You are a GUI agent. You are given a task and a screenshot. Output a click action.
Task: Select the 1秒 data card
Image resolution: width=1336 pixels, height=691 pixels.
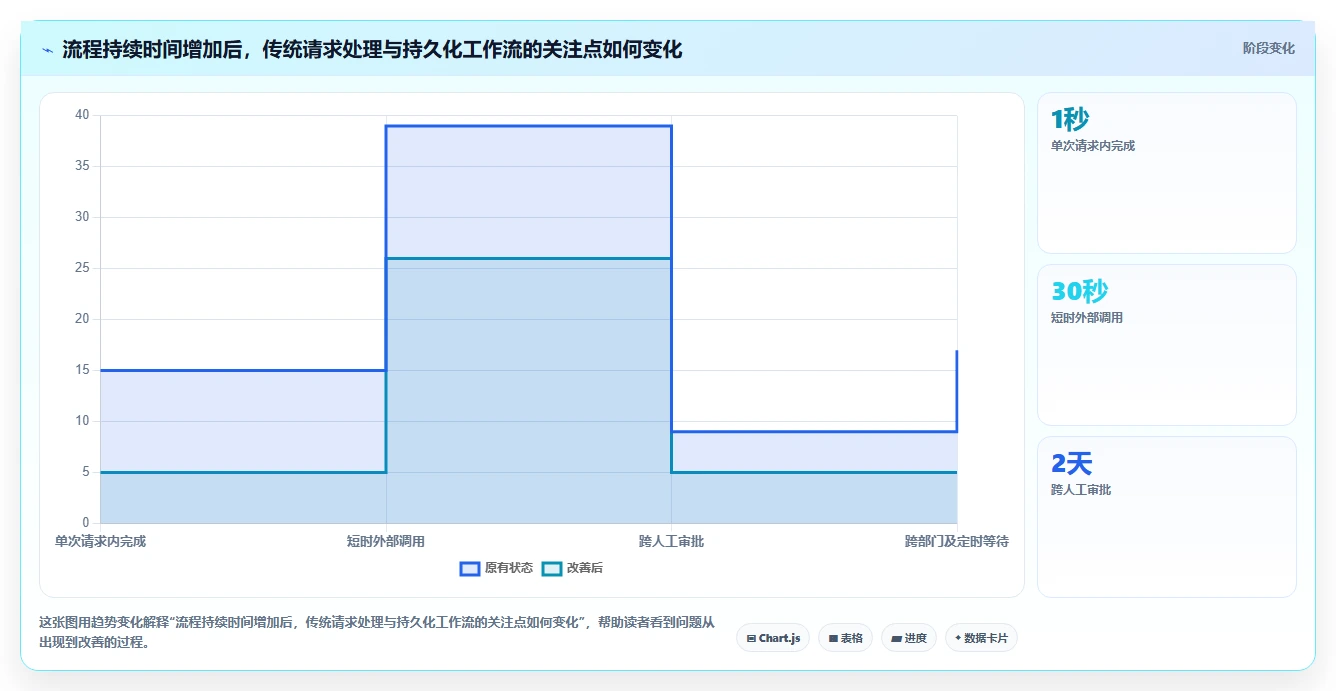click(1167, 173)
